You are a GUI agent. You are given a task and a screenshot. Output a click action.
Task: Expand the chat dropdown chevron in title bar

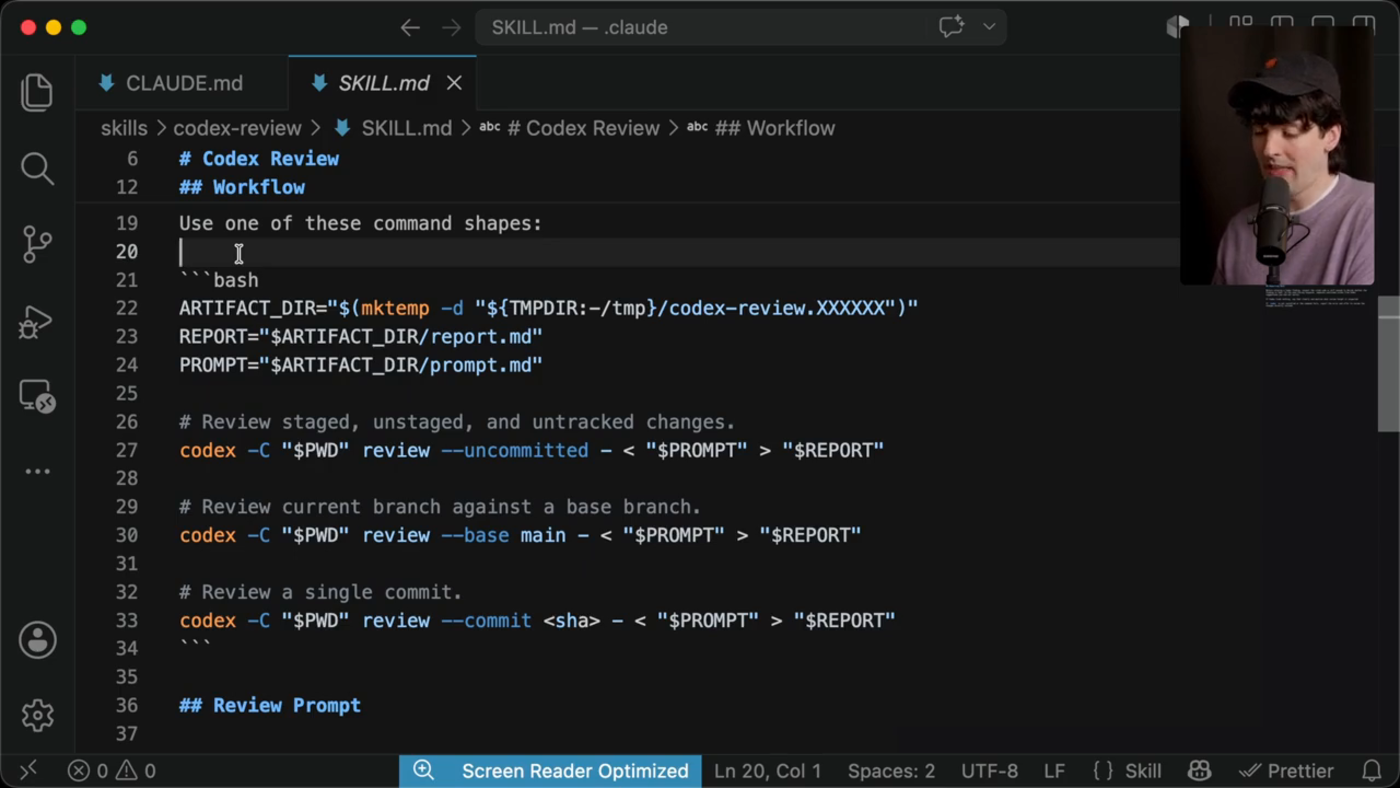coord(989,27)
